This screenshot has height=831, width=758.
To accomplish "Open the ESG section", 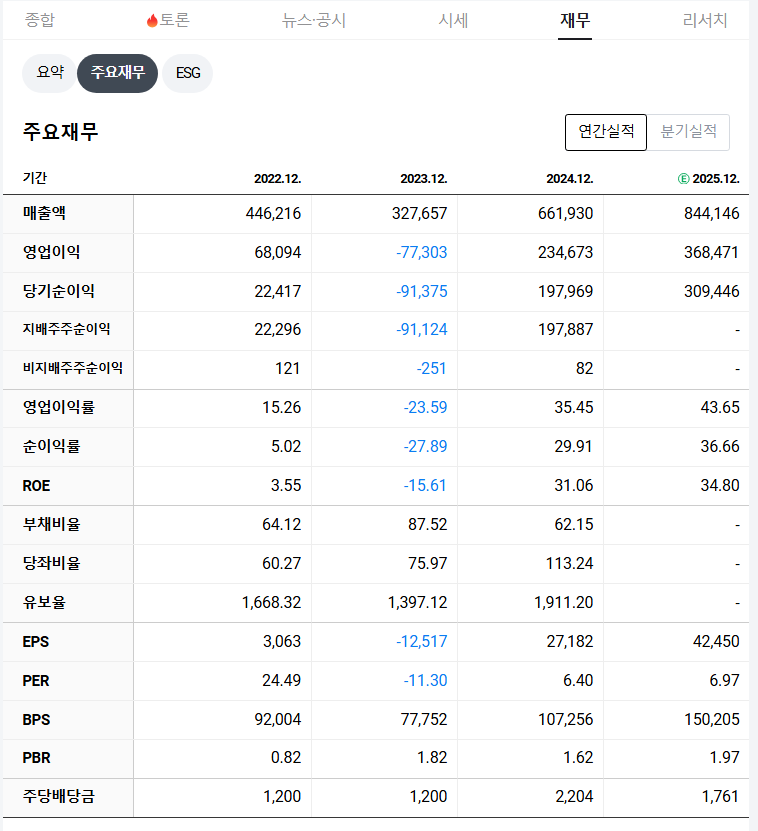I will click(x=187, y=73).
